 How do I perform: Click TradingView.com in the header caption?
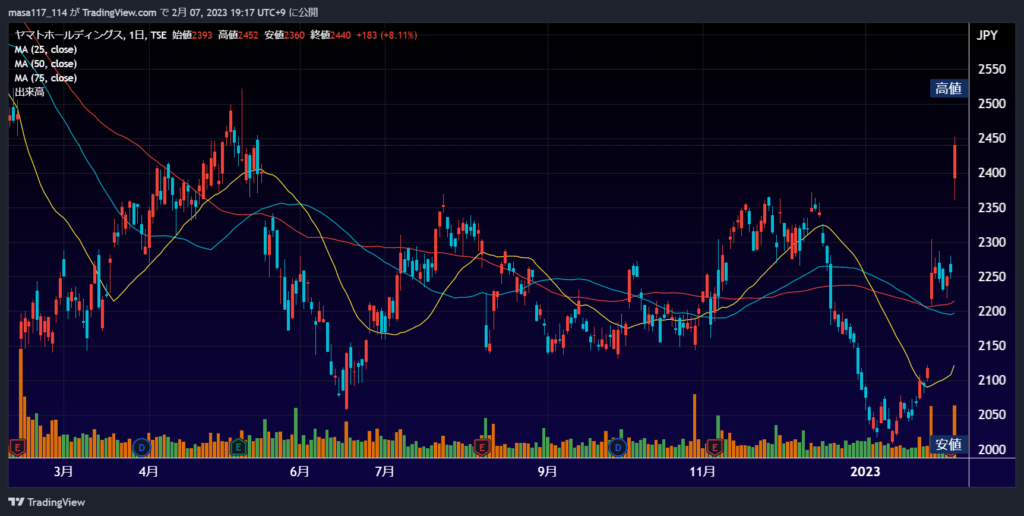coord(120,12)
